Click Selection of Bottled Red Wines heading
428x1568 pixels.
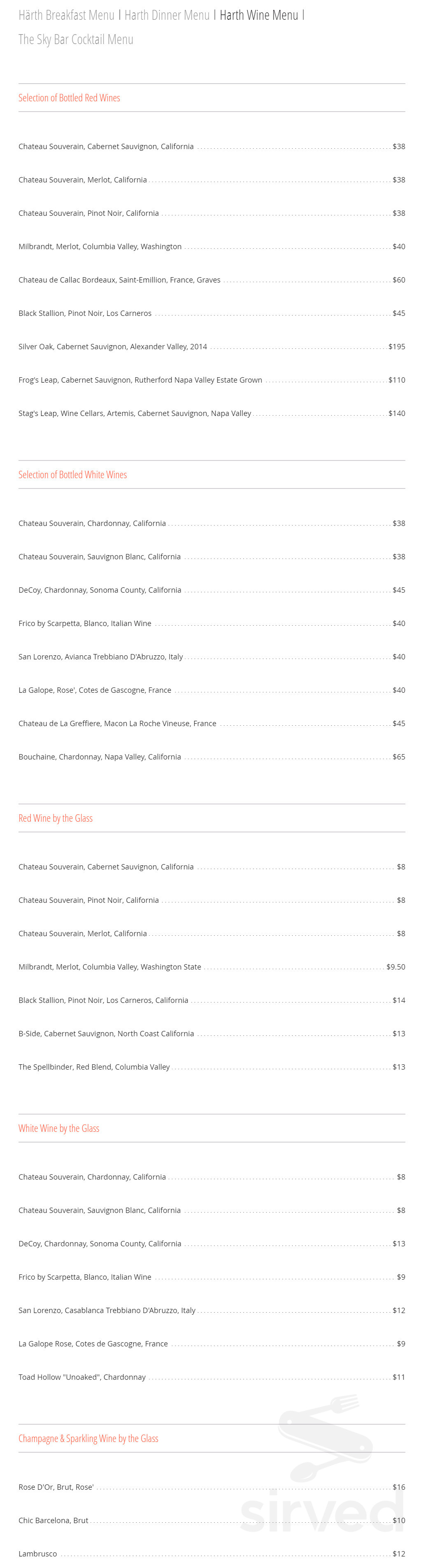click(69, 98)
